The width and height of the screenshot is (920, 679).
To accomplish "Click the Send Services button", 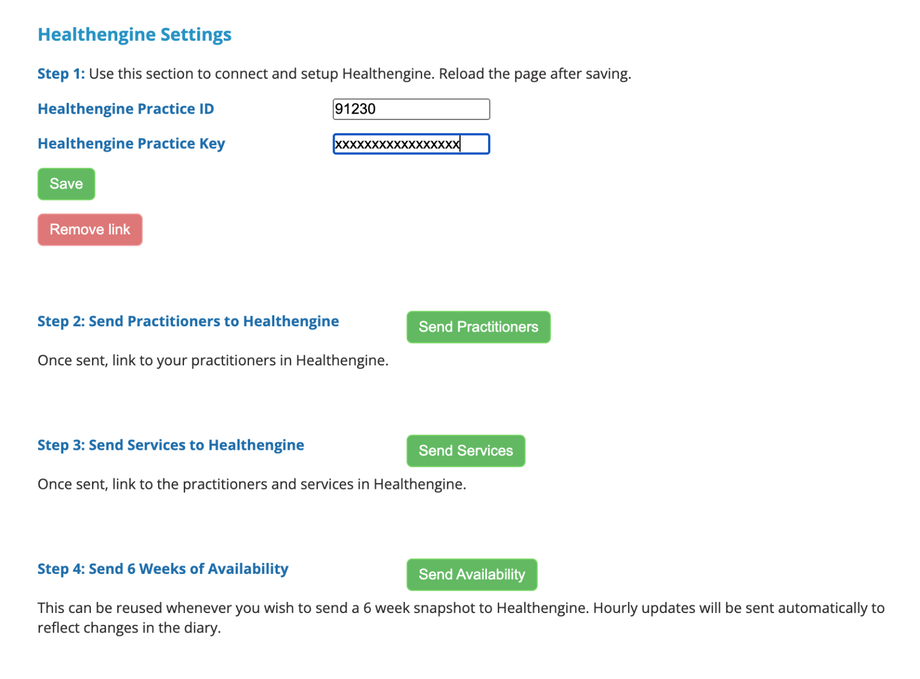I will click(465, 451).
